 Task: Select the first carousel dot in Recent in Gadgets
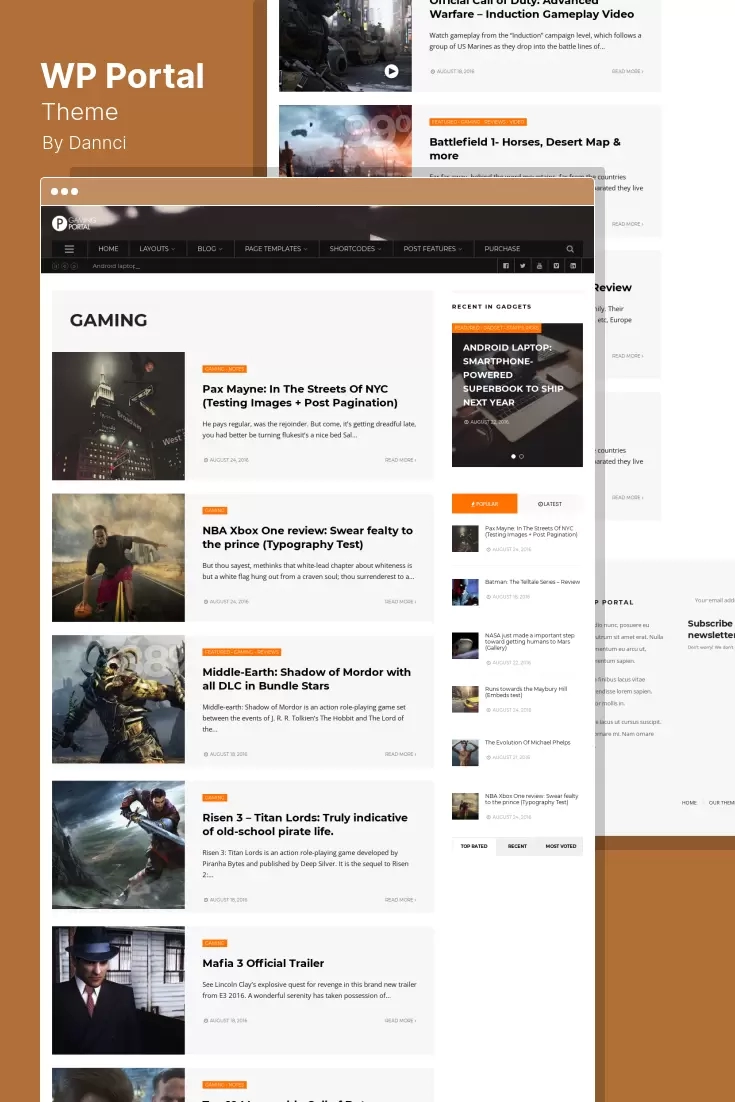tap(513, 457)
